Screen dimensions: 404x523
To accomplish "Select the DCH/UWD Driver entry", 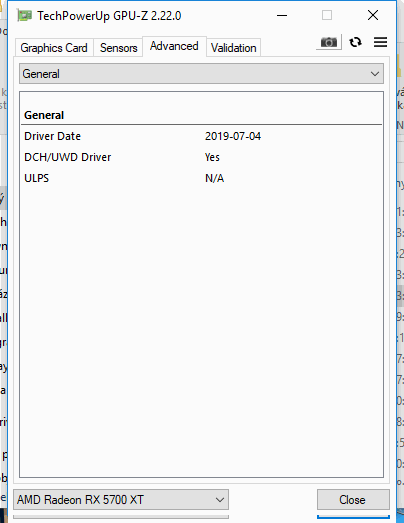I will pos(67,157).
